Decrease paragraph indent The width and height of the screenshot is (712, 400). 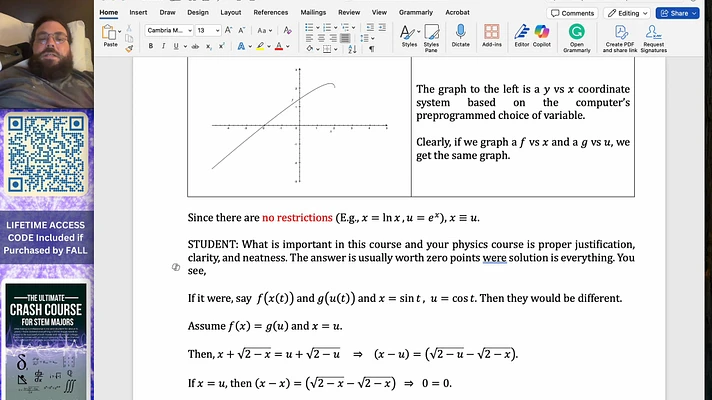[x=370, y=28]
